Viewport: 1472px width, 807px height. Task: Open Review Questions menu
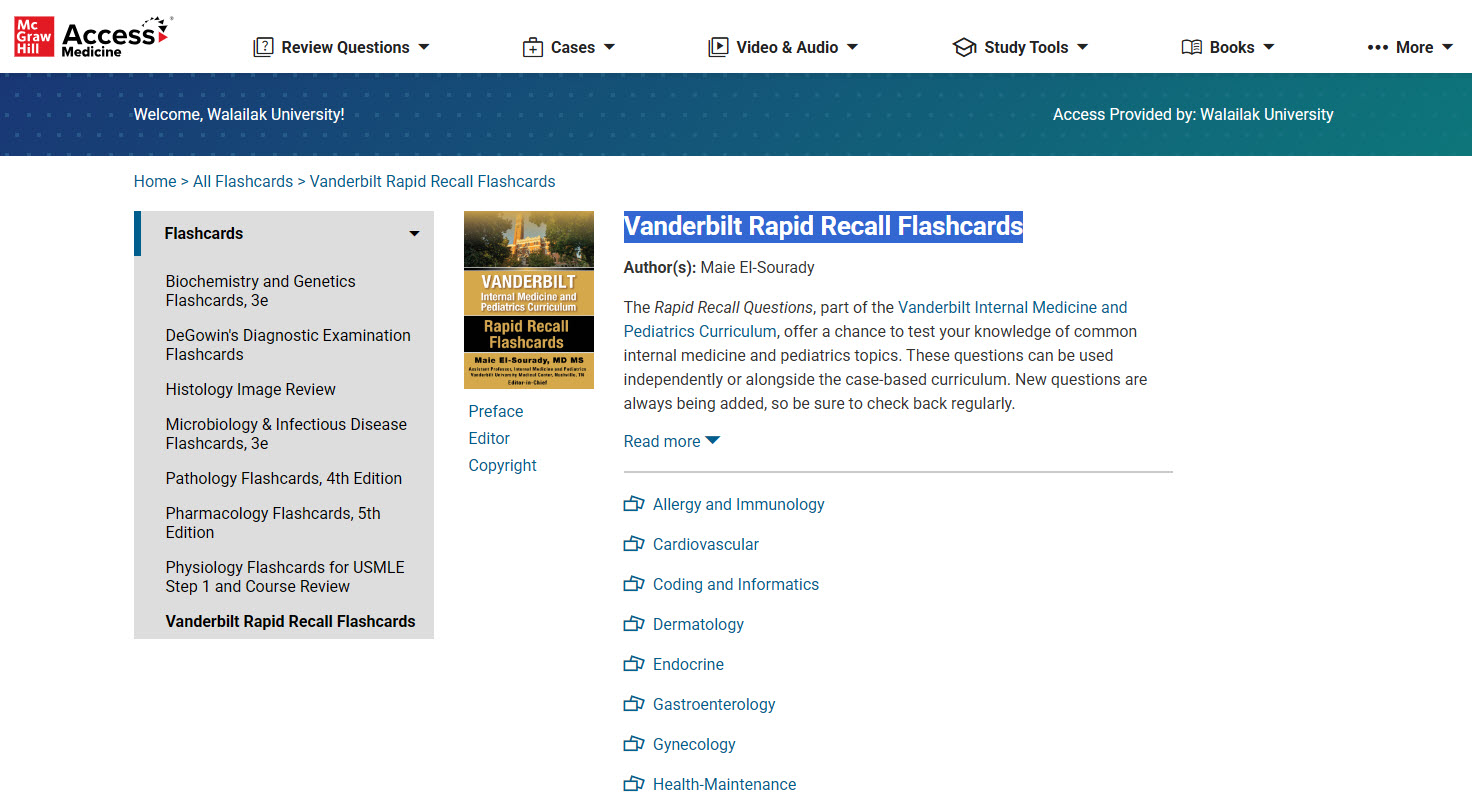pos(342,47)
